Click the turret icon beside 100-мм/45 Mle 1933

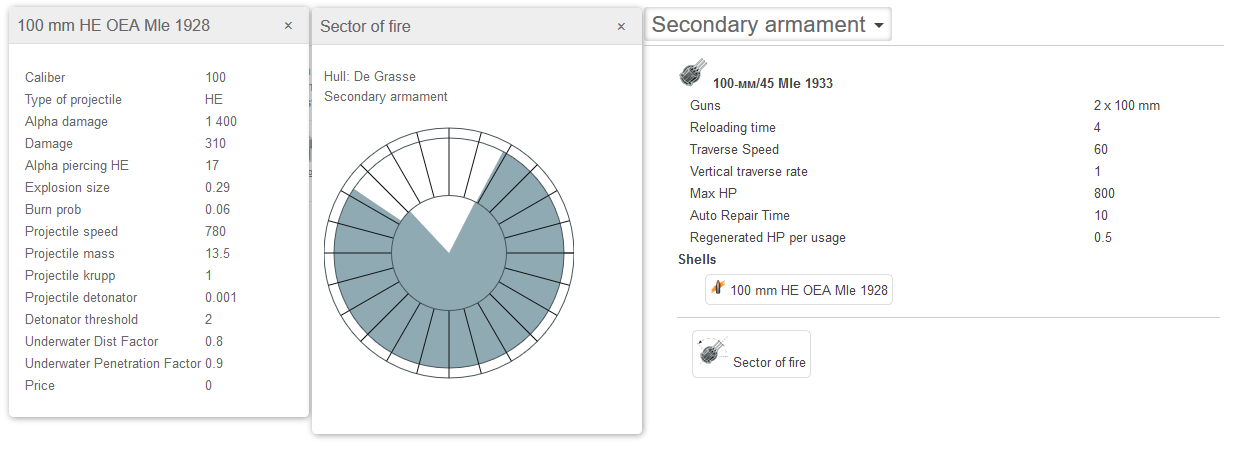click(692, 75)
